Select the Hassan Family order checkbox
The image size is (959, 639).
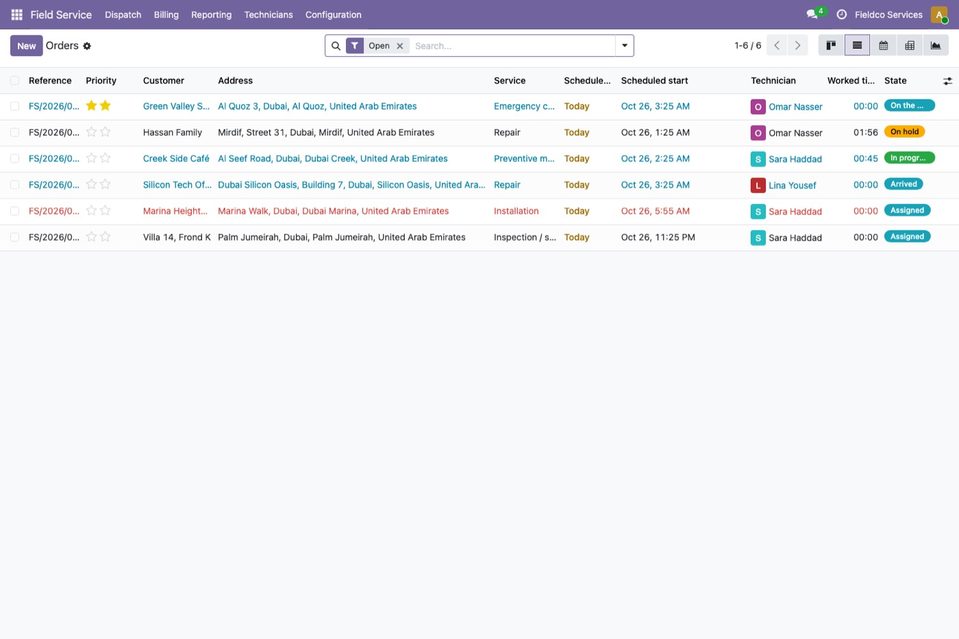click(x=15, y=133)
